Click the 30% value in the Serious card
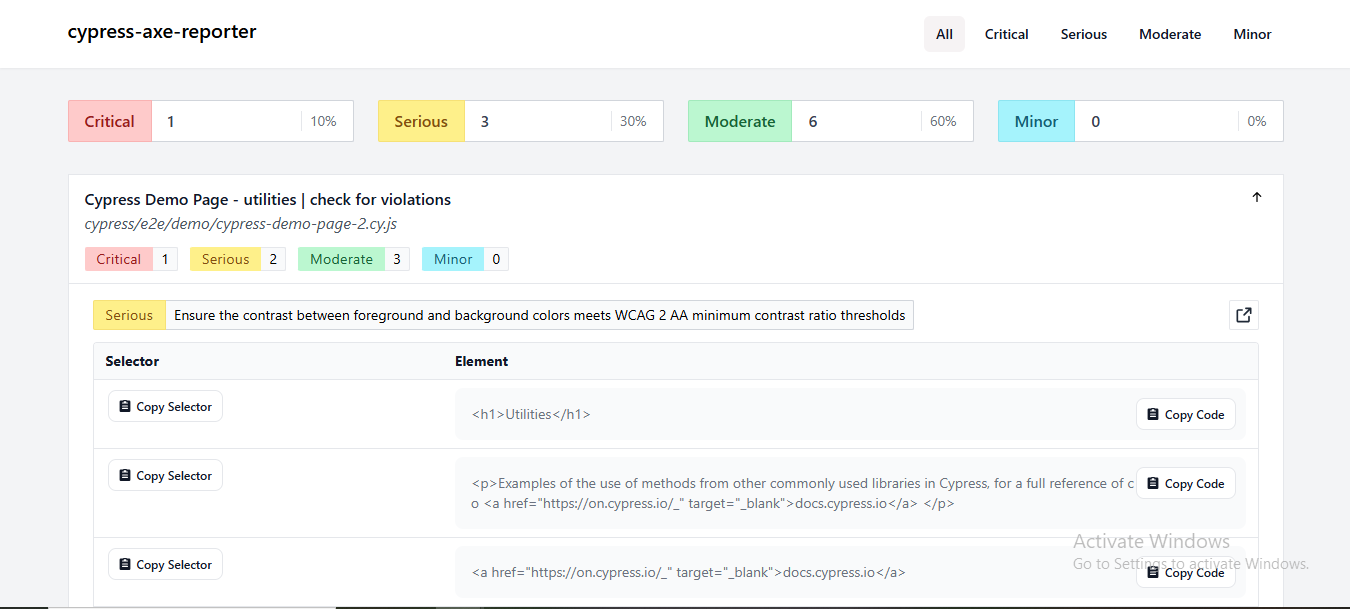Viewport: 1350px width, 609px height. (x=633, y=121)
